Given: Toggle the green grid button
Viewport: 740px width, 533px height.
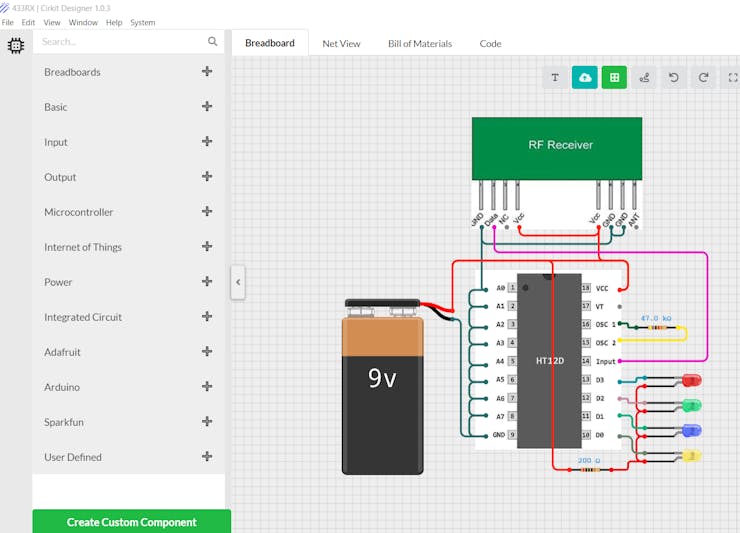Looking at the screenshot, I should coord(614,77).
